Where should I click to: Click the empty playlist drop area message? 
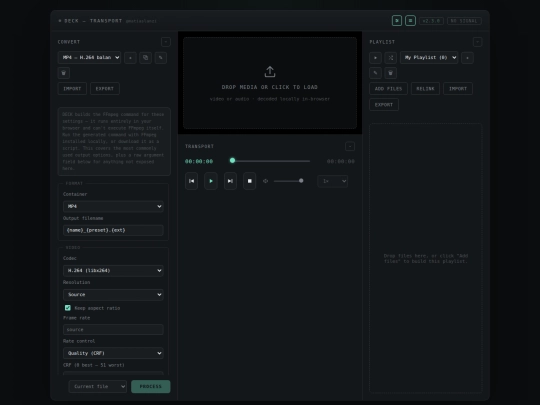(x=426, y=258)
